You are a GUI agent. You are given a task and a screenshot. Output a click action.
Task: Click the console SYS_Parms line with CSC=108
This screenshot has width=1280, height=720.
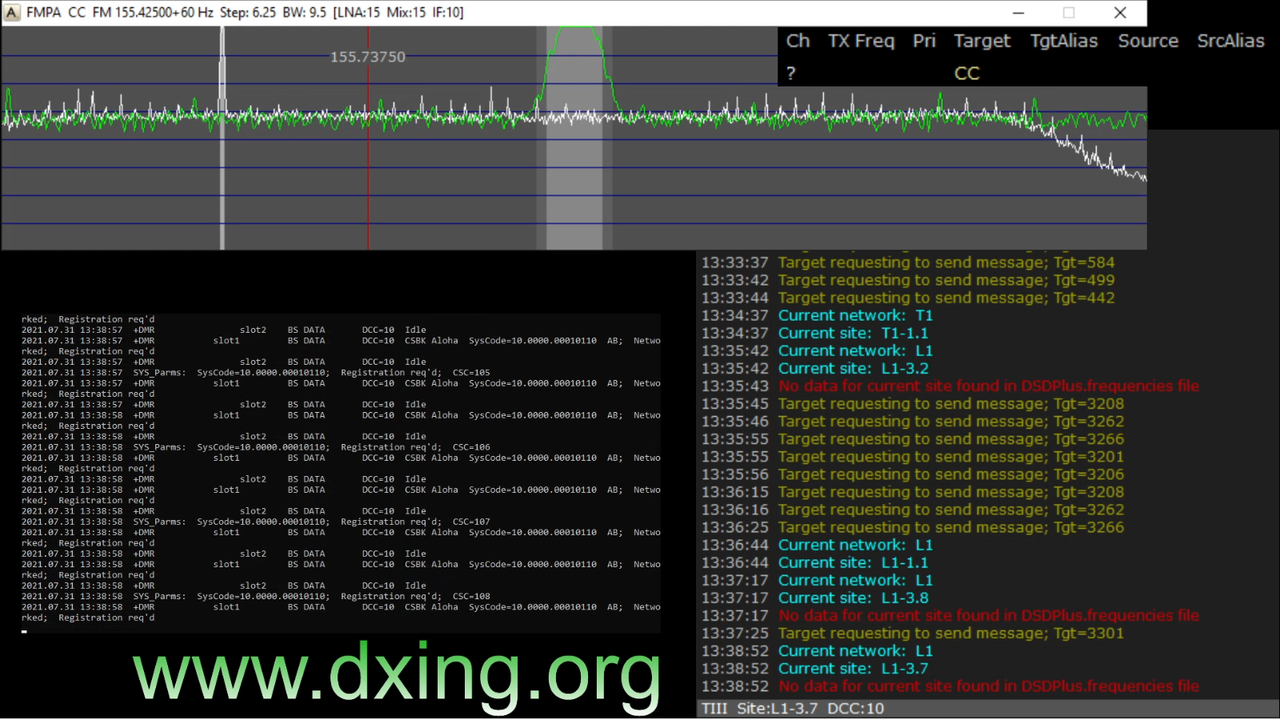[x=256, y=596]
